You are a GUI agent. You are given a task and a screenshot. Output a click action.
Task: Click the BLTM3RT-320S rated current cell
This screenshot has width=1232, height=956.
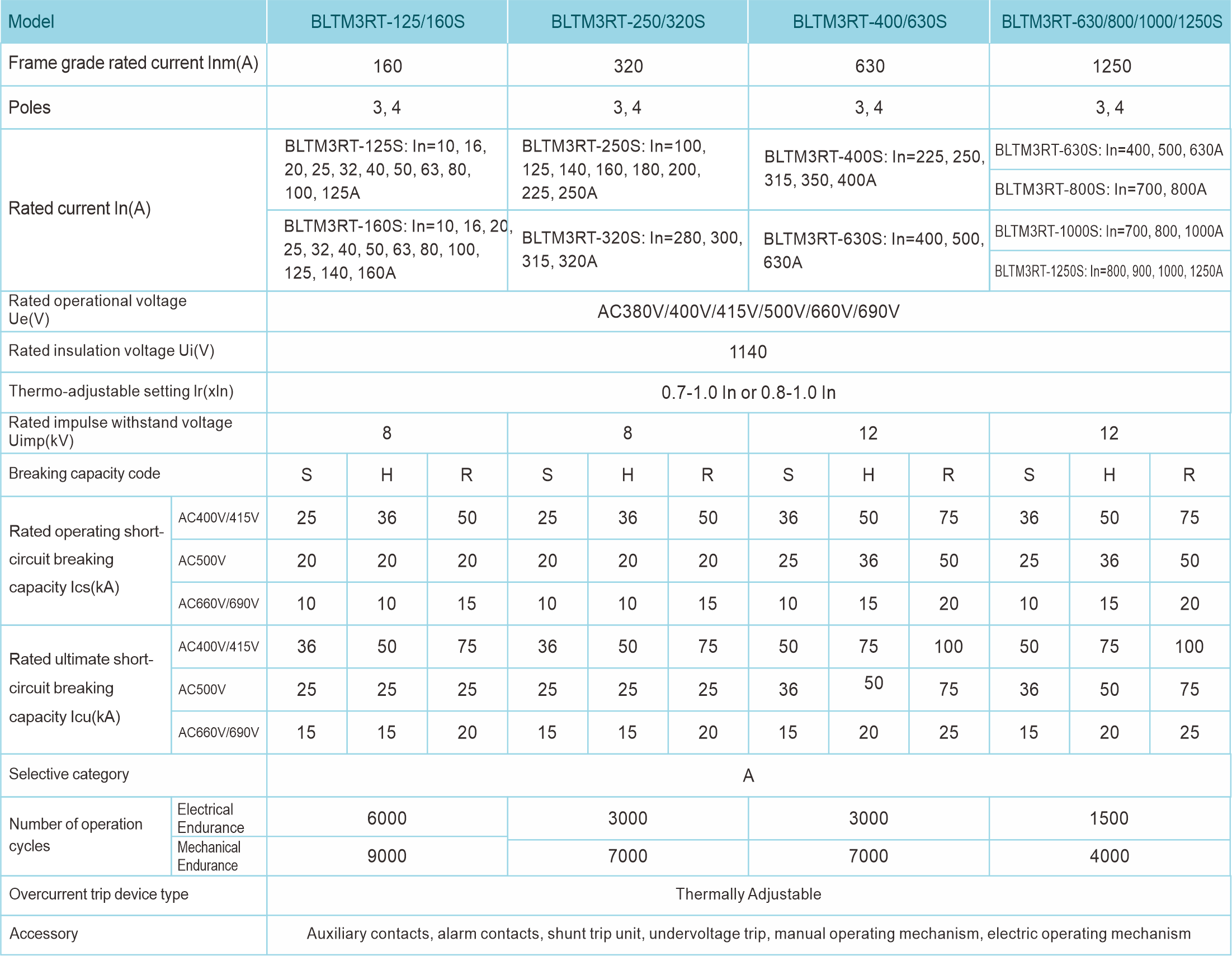[628, 249]
